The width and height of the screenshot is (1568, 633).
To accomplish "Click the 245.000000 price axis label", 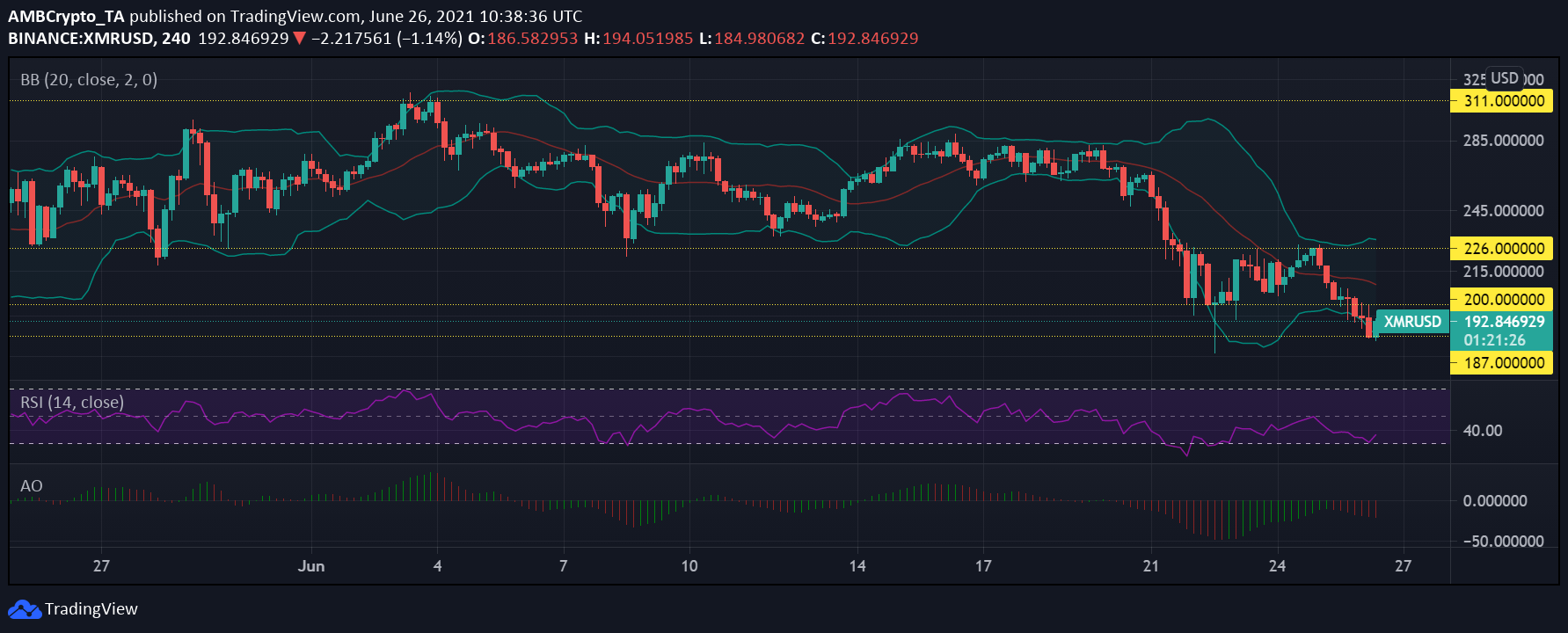I will (x=1504, y=211).
